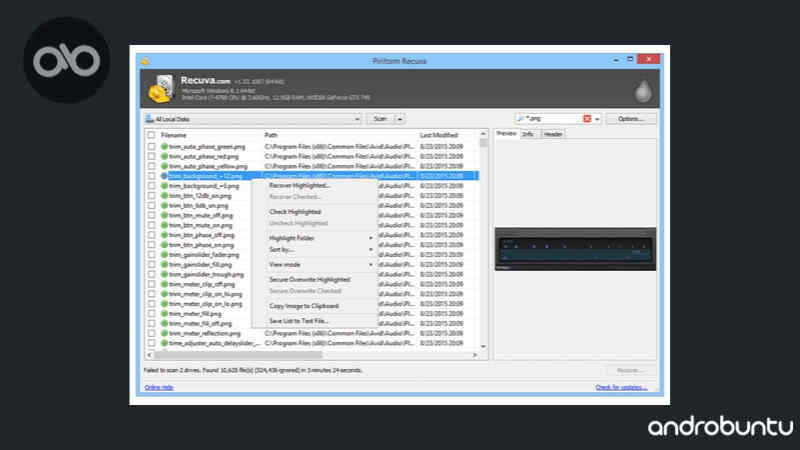Open the Preview tab
800x450 pixels.
point(506,134)
